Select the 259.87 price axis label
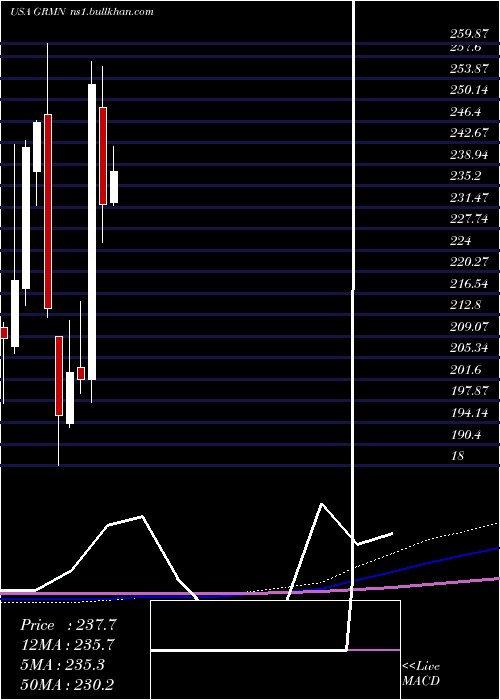 click(469, 33)
